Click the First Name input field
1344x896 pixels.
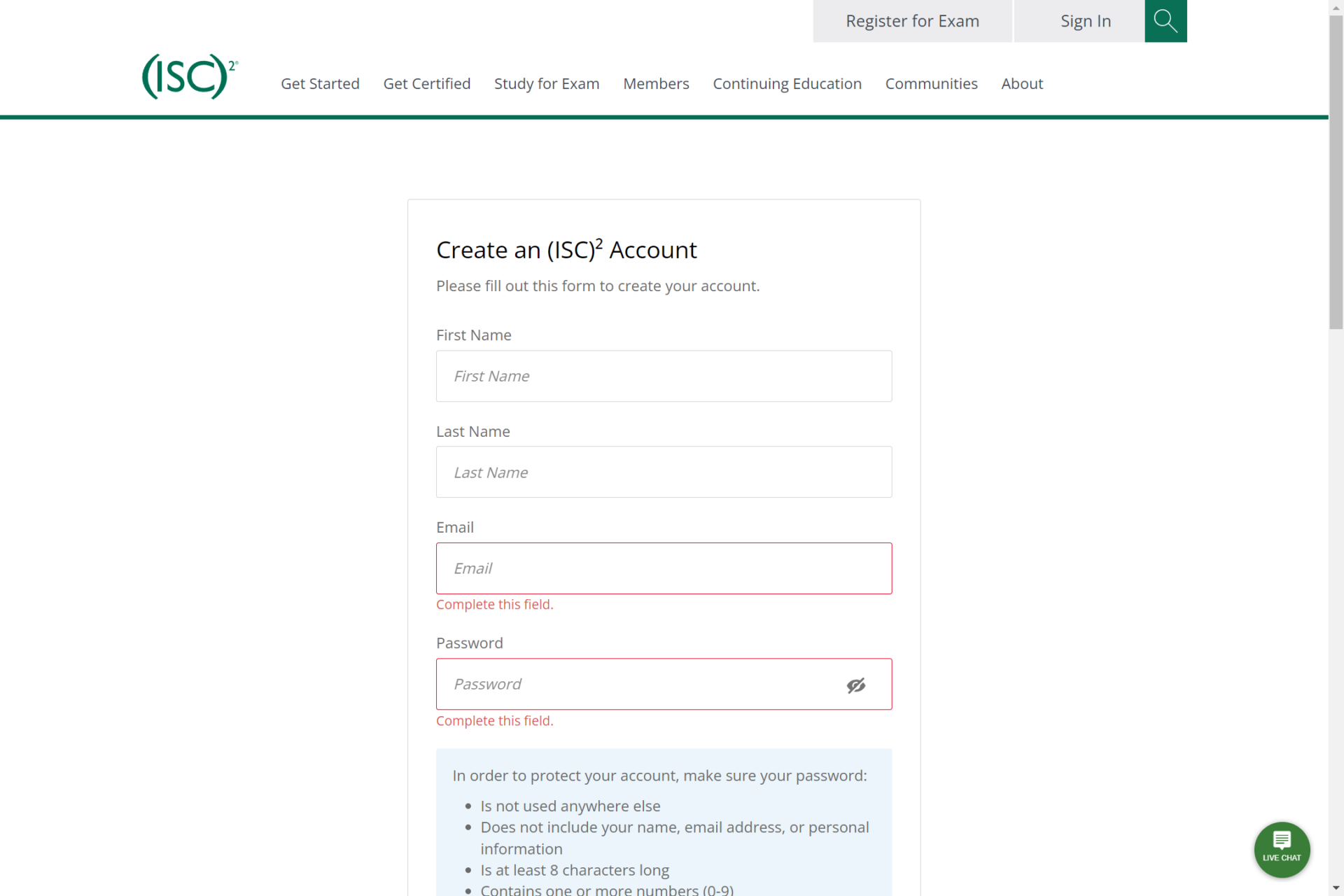[664, 376]
